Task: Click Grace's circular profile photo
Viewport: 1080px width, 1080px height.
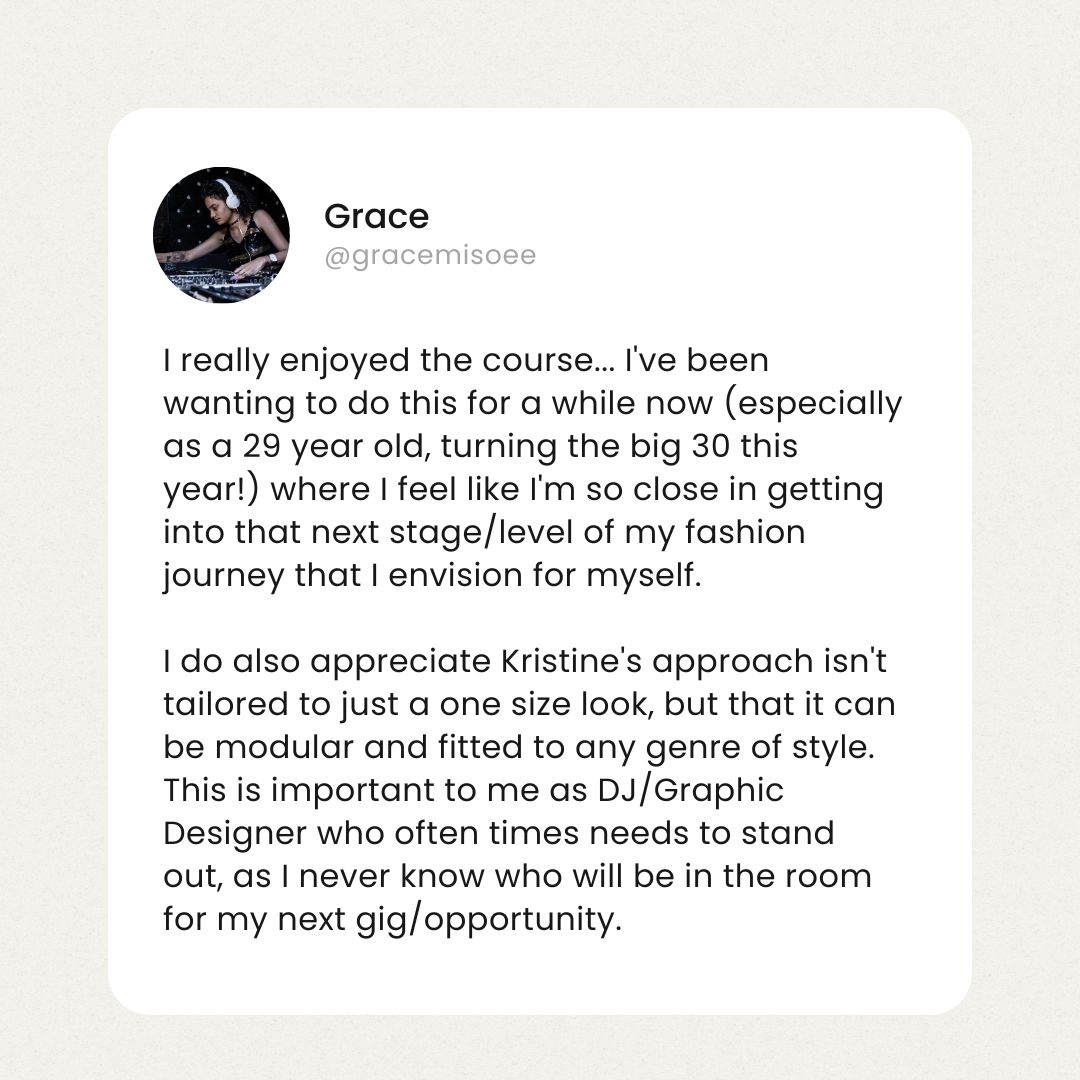Action: pyautogui.click(x=221, y=235)
